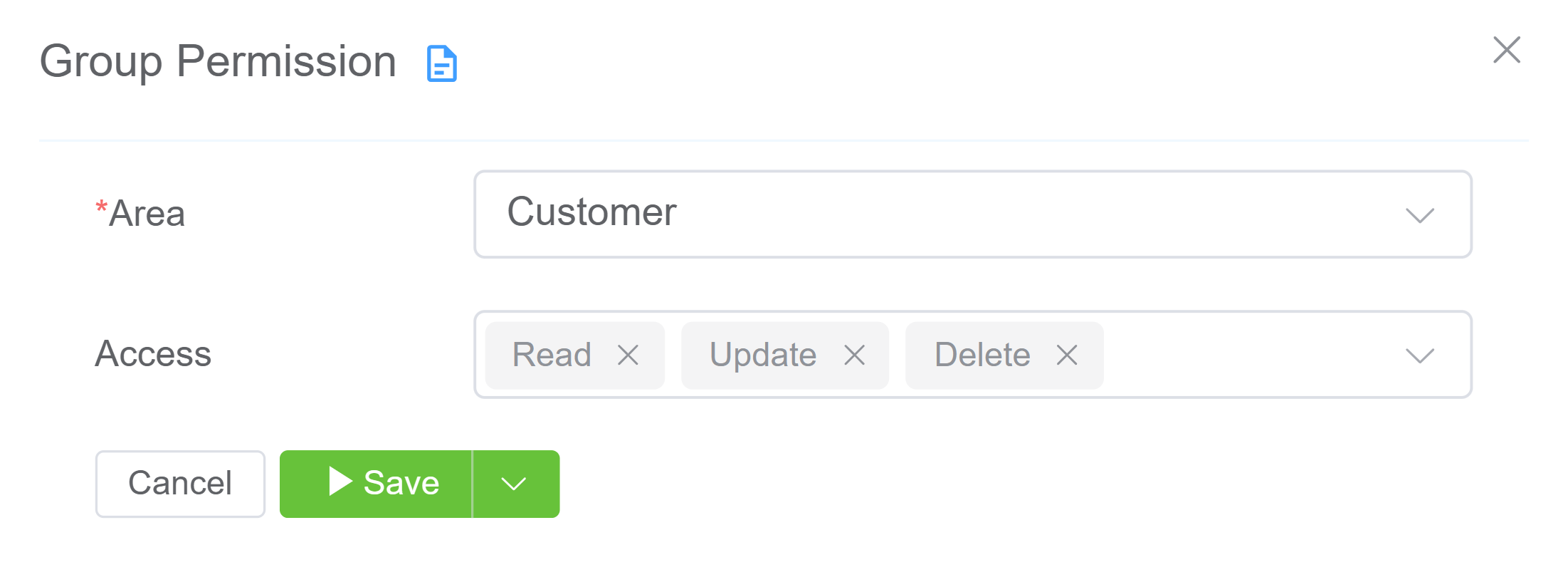Click the red required asterisk by Area
This screenshot has width=1568, height=582.
click(x=101, y=208)
